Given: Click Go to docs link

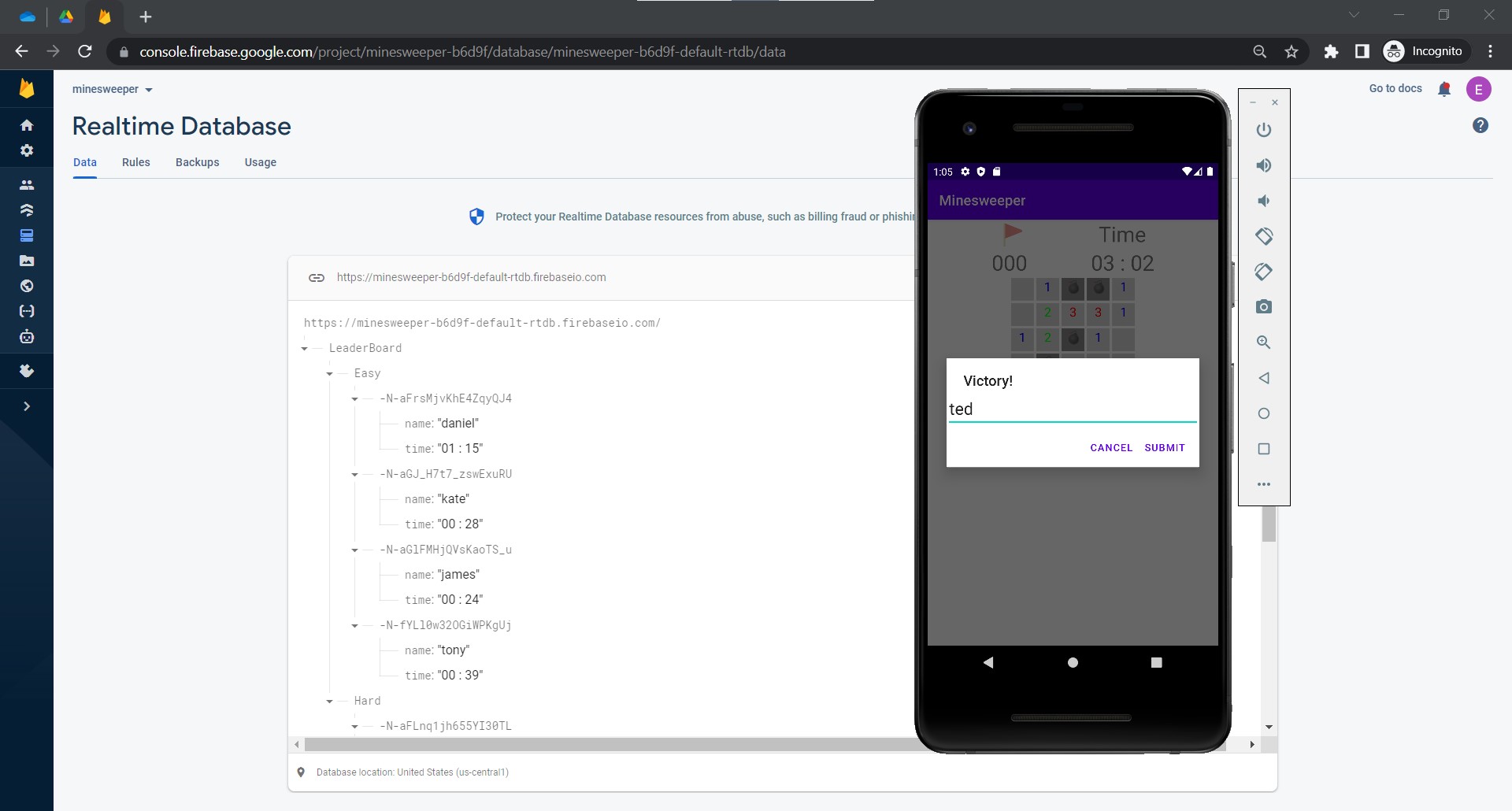Looking at the screenshot, I should coord(1395,88).
